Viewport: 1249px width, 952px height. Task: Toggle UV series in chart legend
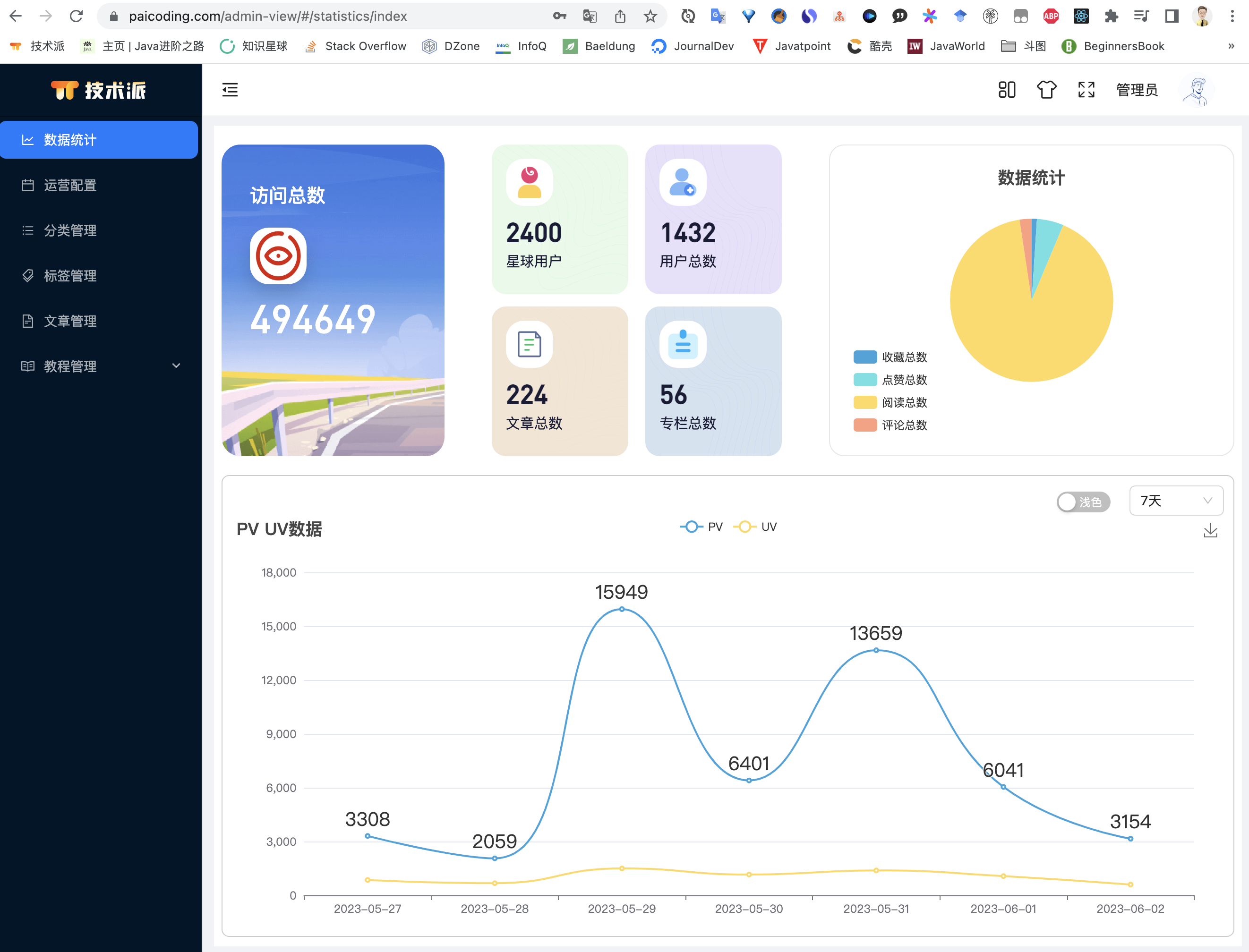pyautogui.click(x=755, y=527)
